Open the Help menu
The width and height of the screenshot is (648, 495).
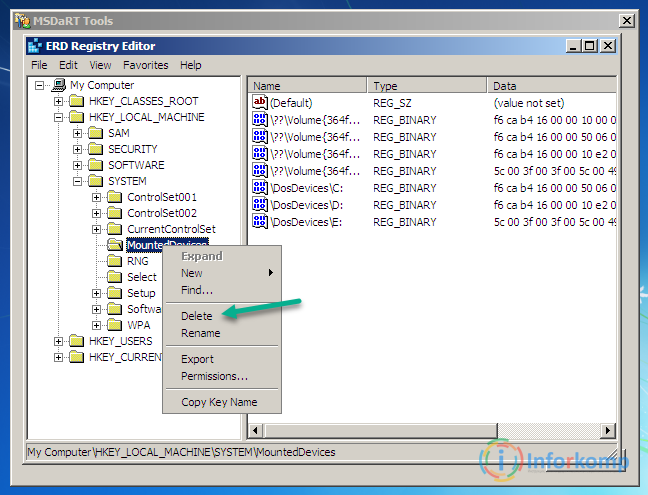(191, 65)
